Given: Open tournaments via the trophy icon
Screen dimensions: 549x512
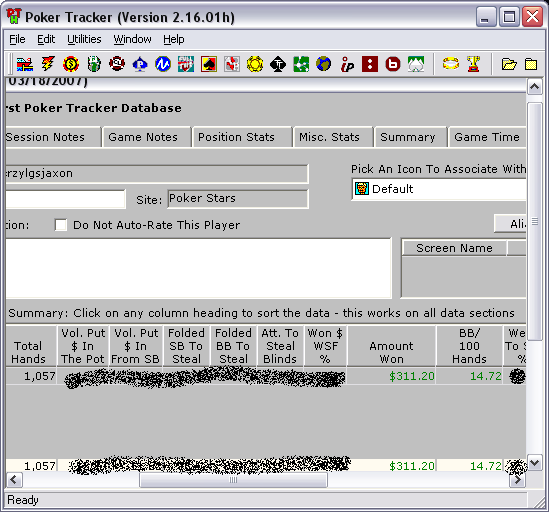Looking at the screenshot, I should pos(473,64).
